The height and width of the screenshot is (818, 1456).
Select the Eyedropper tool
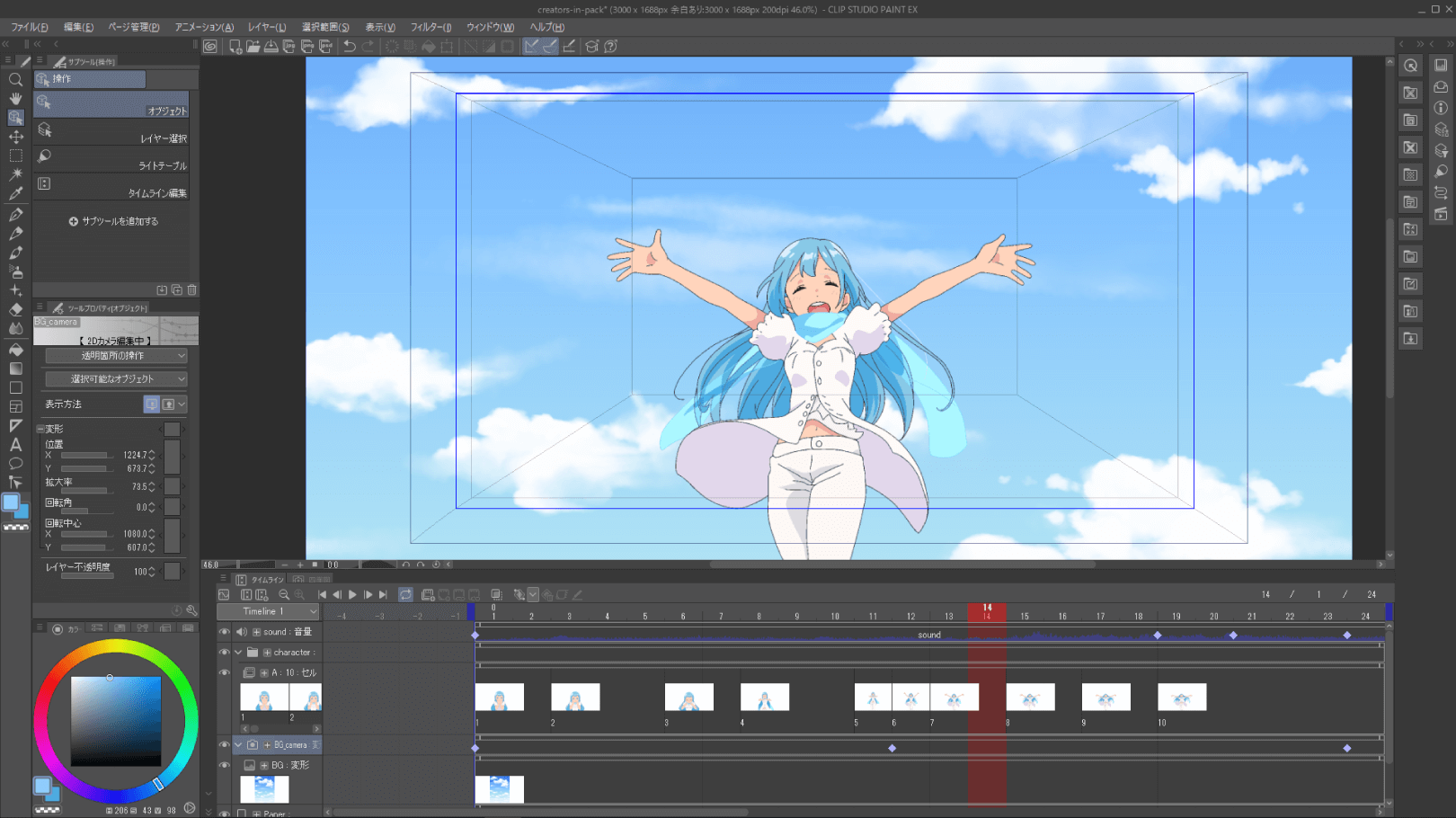pyautogui.click(x=15, y=193)
